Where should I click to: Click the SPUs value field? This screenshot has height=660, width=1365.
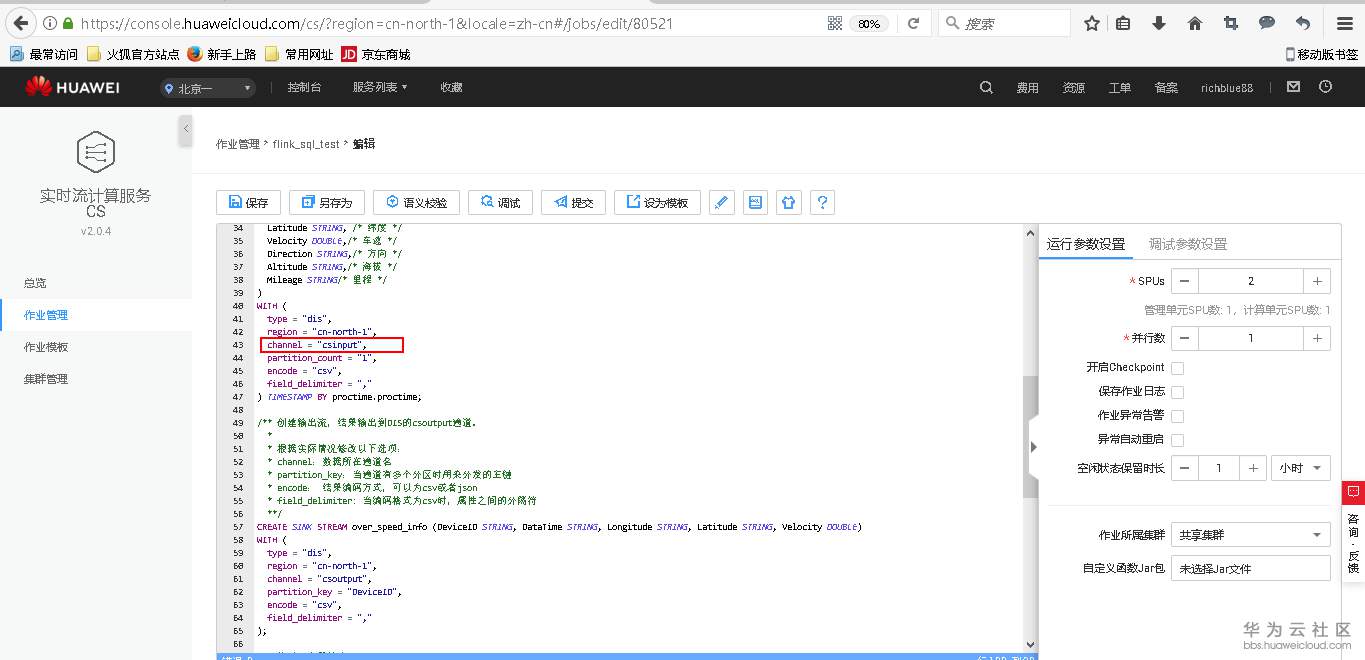(1250, 281)
